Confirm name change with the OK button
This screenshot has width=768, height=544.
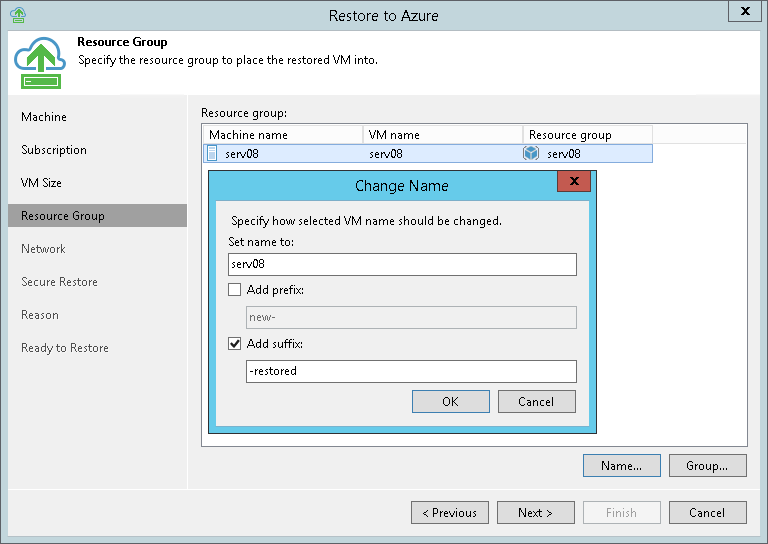(x=450, y=401)
